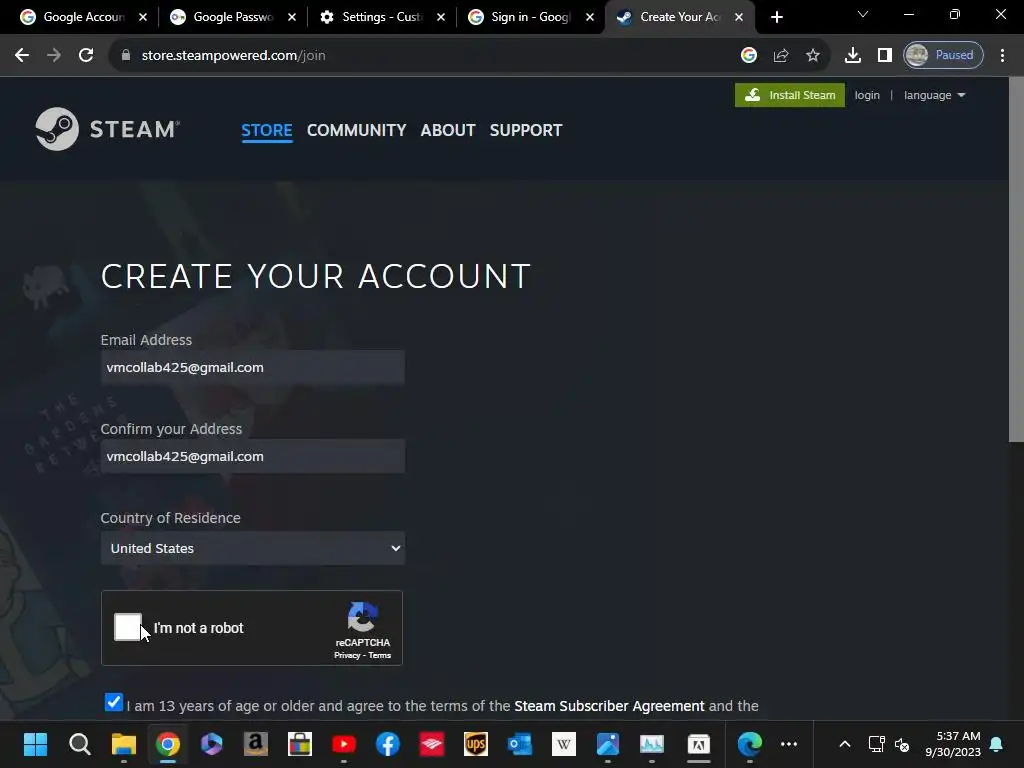Open Chrome downloads icon
Viewport: 1024px width, 768px height.
pos(852,56)
